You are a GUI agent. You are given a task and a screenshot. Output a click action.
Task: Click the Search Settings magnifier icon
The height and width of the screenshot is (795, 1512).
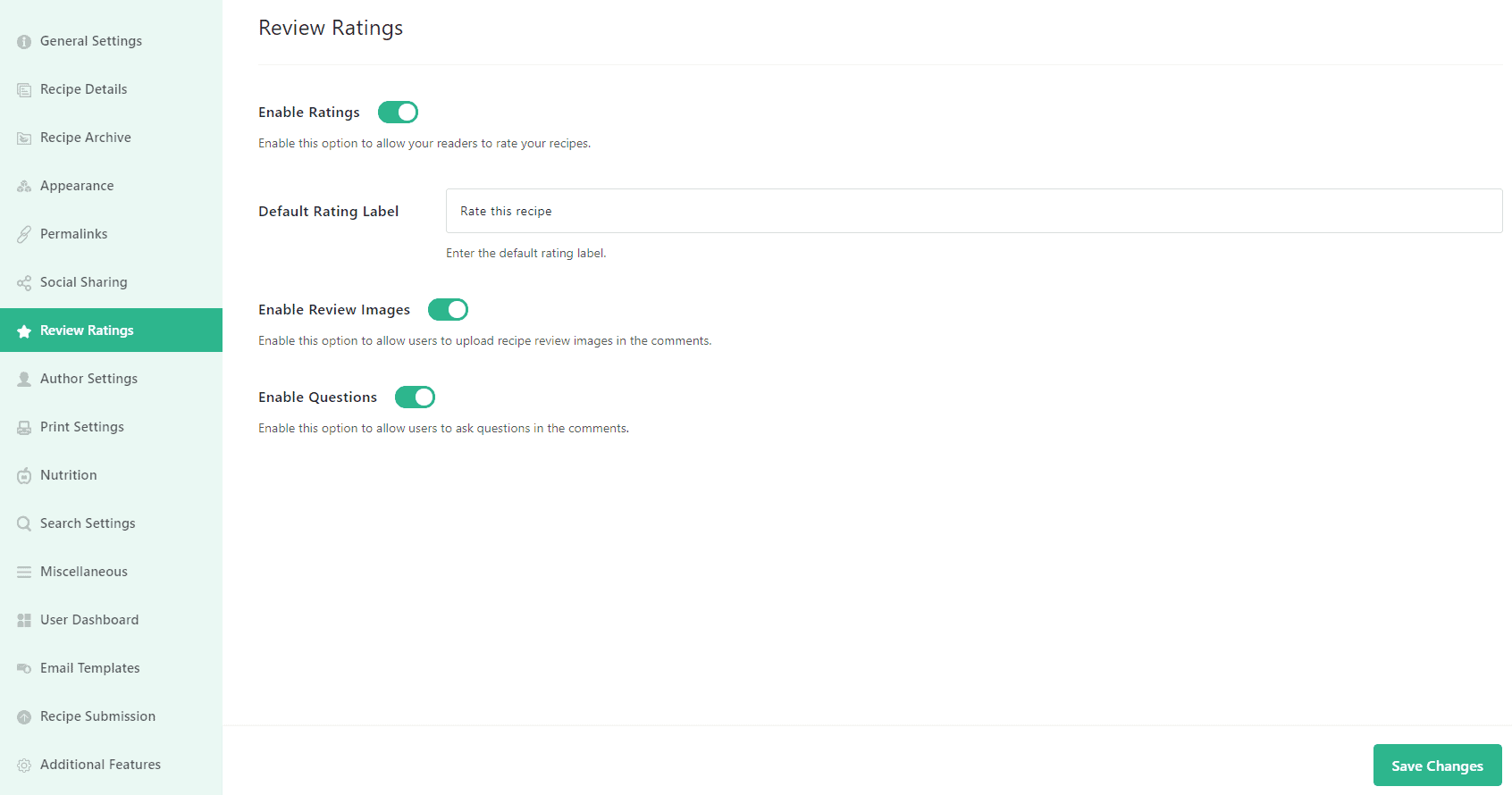click(24, 524)
